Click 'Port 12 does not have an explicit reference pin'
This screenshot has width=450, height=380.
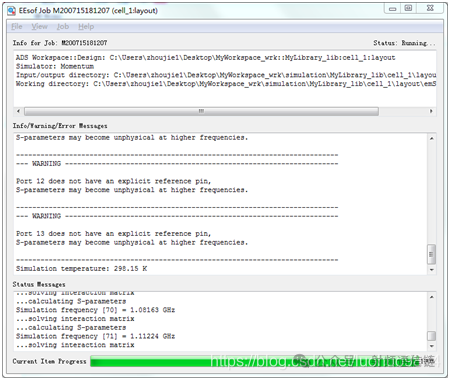click(x=113, y=181)
